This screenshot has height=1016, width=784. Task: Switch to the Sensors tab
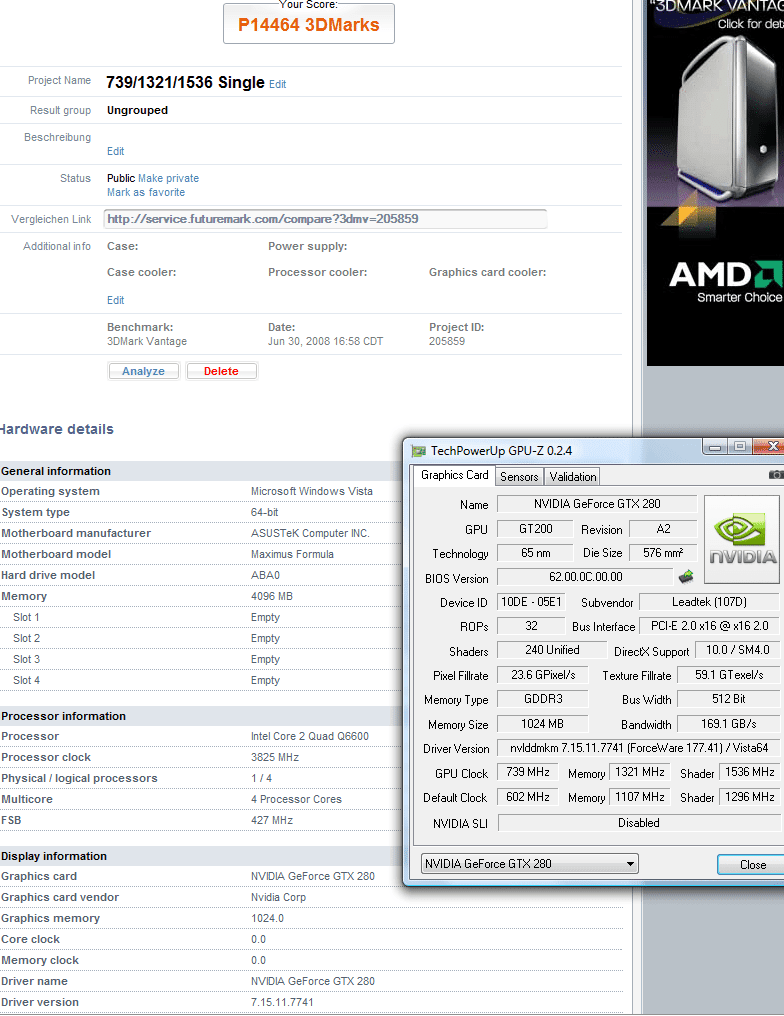(x=519, y=476)
